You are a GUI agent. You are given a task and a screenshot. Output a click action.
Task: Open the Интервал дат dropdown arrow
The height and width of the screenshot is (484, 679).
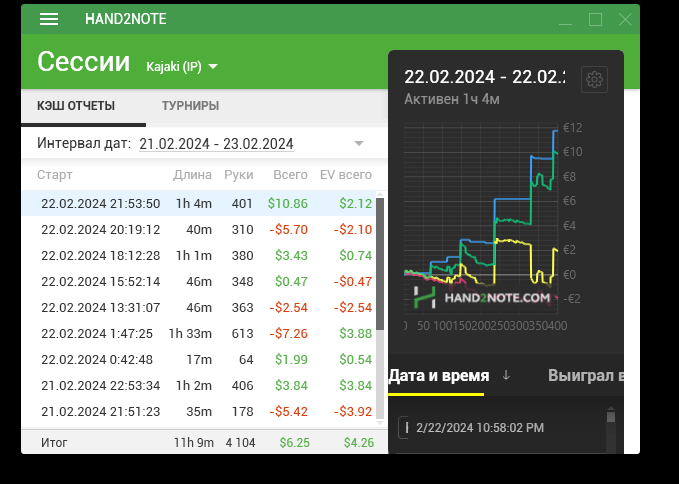(359, 143)
